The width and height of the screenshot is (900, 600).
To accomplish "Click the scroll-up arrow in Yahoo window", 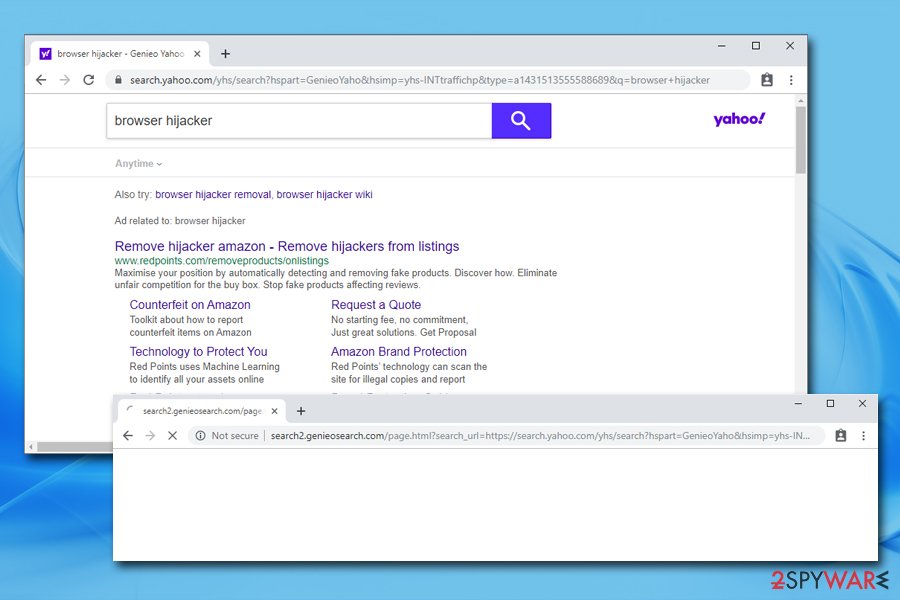I will coord(800,101).
